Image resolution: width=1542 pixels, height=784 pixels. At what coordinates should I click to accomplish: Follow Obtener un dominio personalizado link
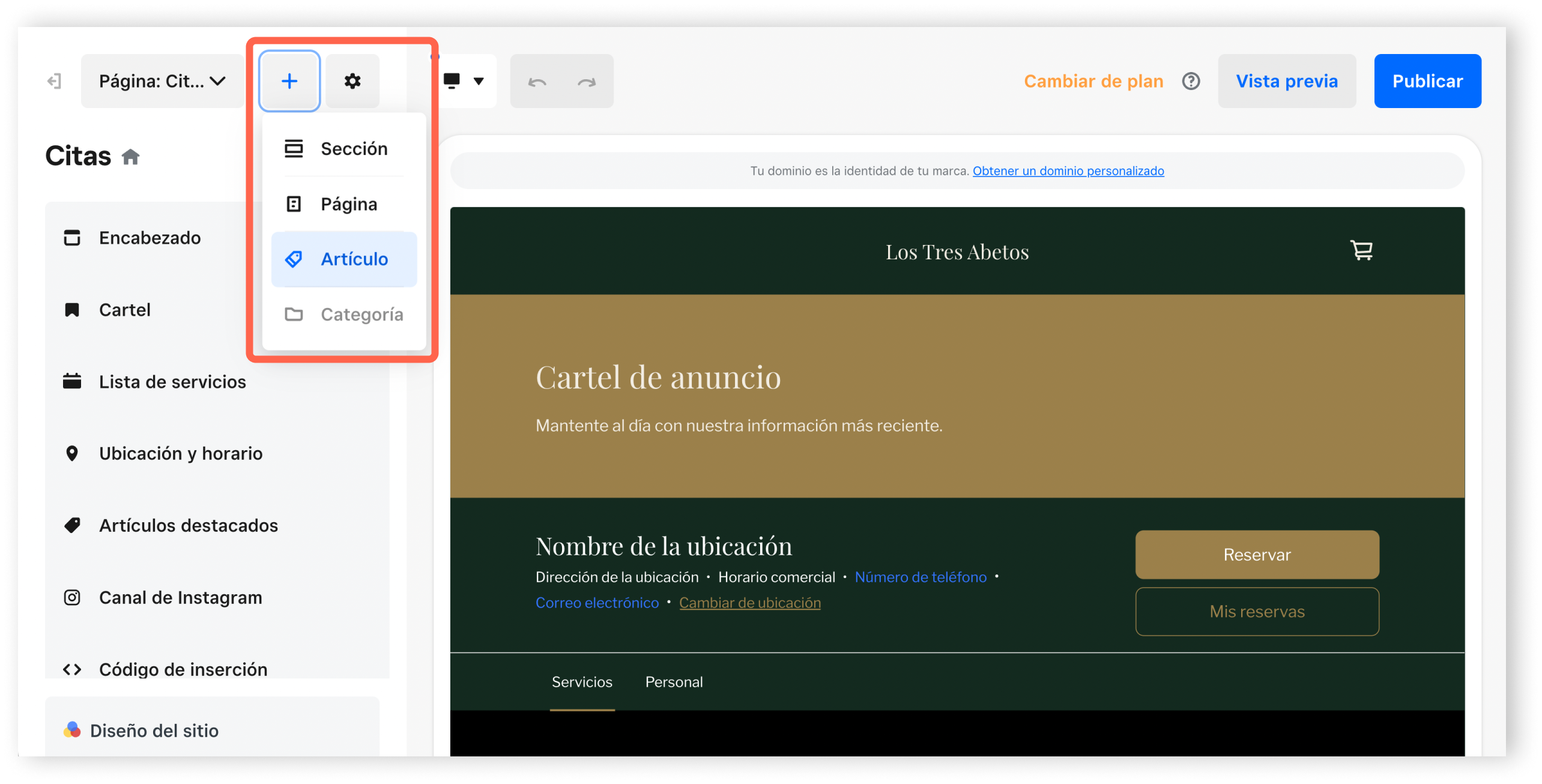pos(1068,171)
